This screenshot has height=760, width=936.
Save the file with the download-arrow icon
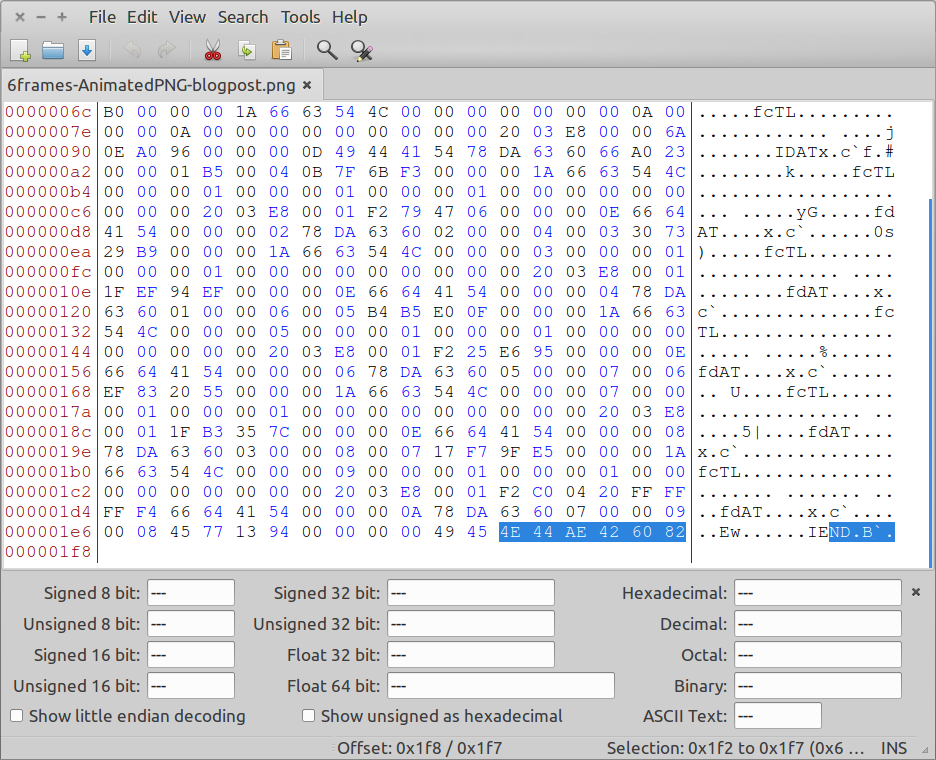coord(86,50)
